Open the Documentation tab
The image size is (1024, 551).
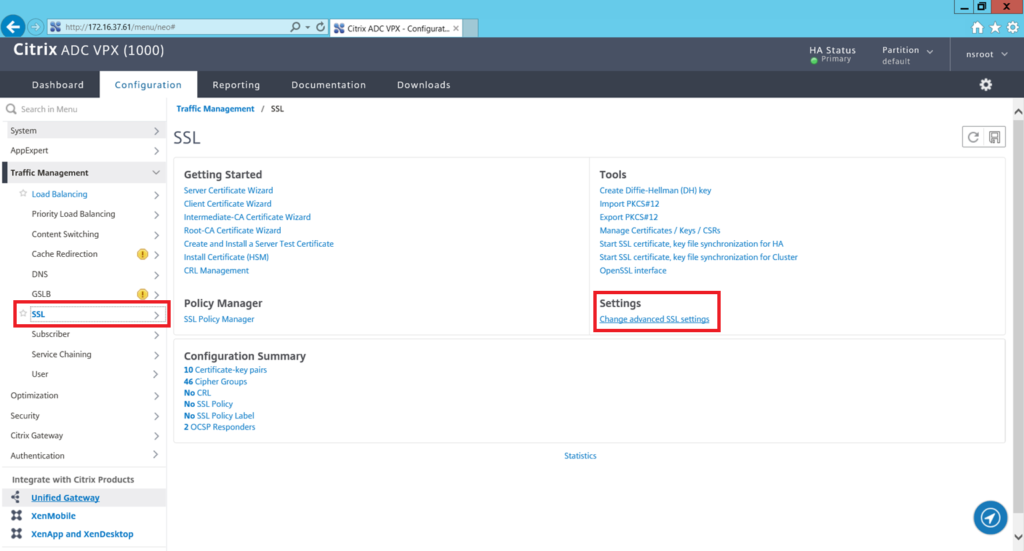pos(328,84)
